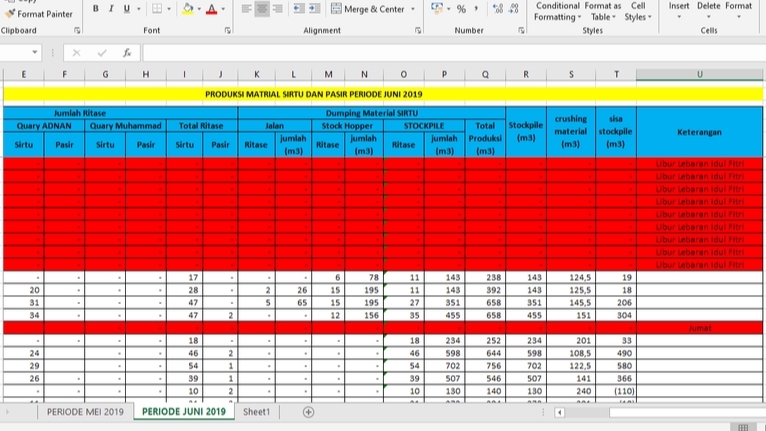Screen dimensions: 766x431
Task: Toggle Underline formatting
Action: tap(127, 8)
